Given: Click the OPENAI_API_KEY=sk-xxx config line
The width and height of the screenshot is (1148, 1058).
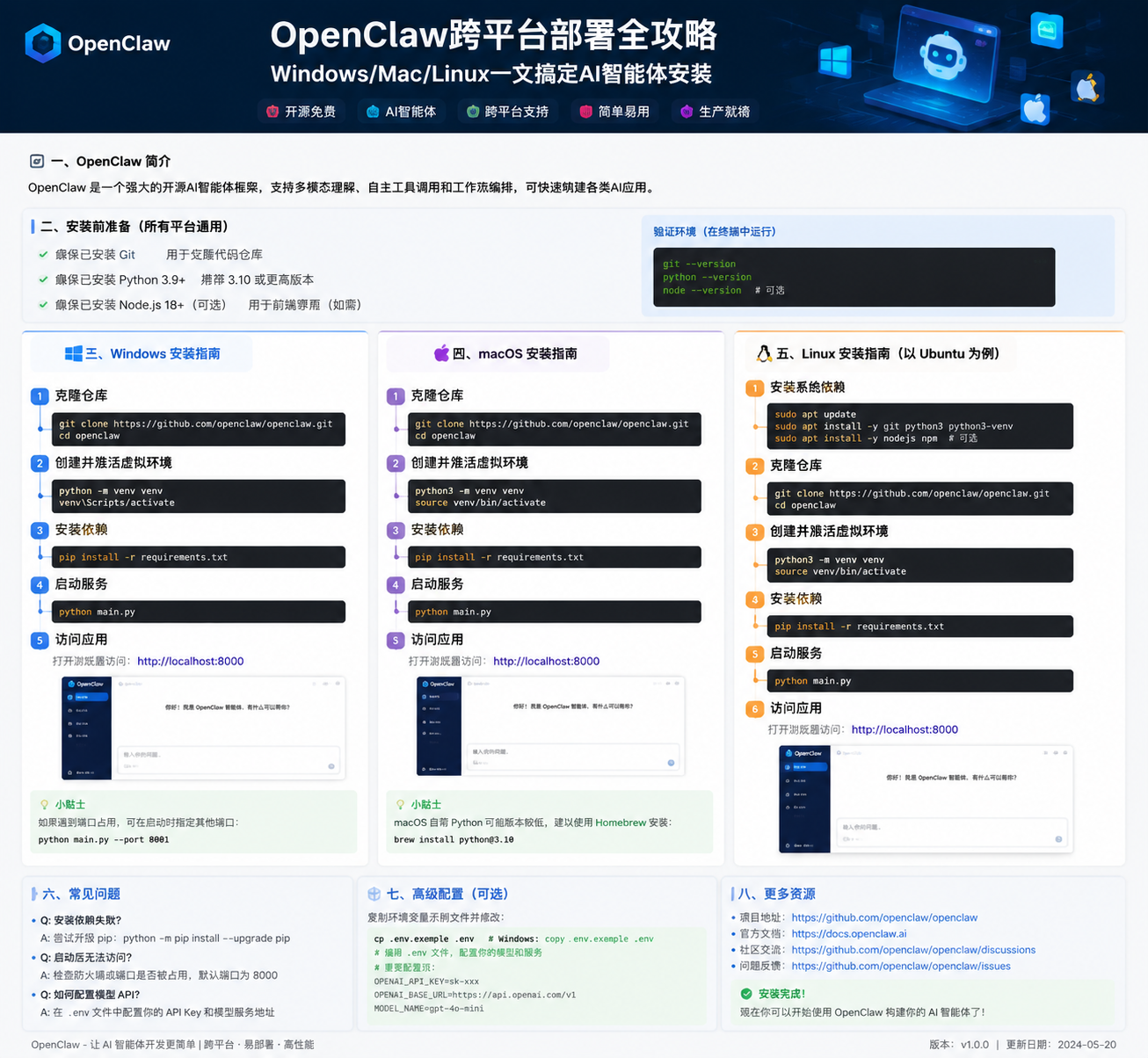Looking at the screenshot, I should pyautogui.click(x=427, y=982).
